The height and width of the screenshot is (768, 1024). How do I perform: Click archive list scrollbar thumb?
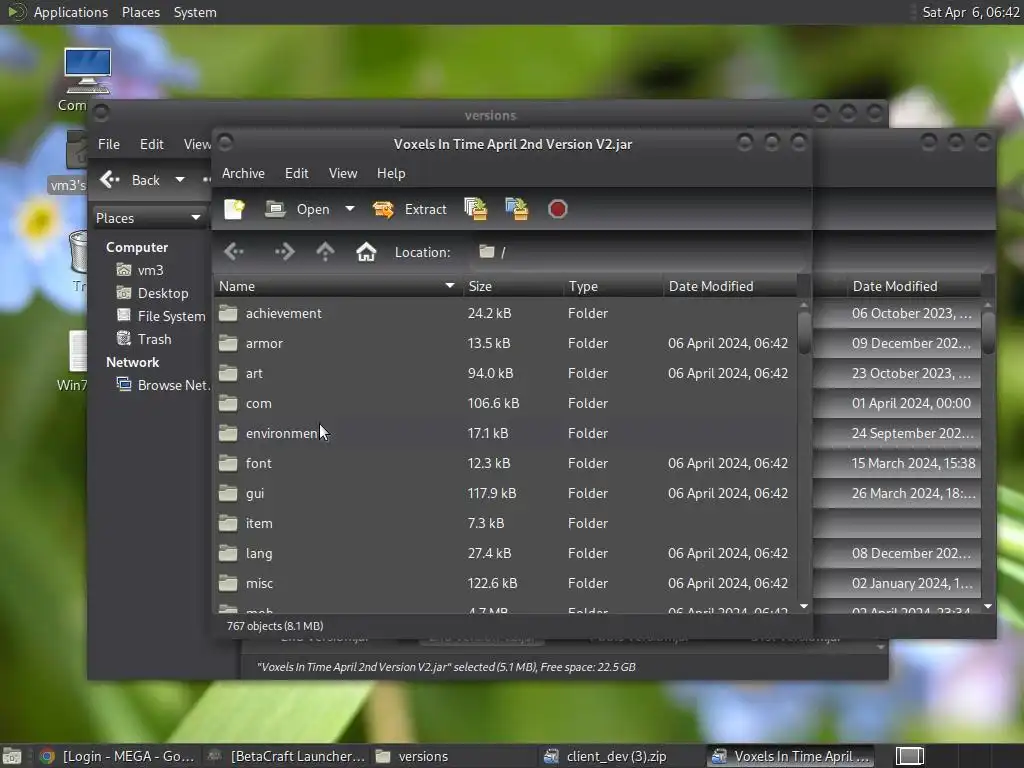(804, 333)
